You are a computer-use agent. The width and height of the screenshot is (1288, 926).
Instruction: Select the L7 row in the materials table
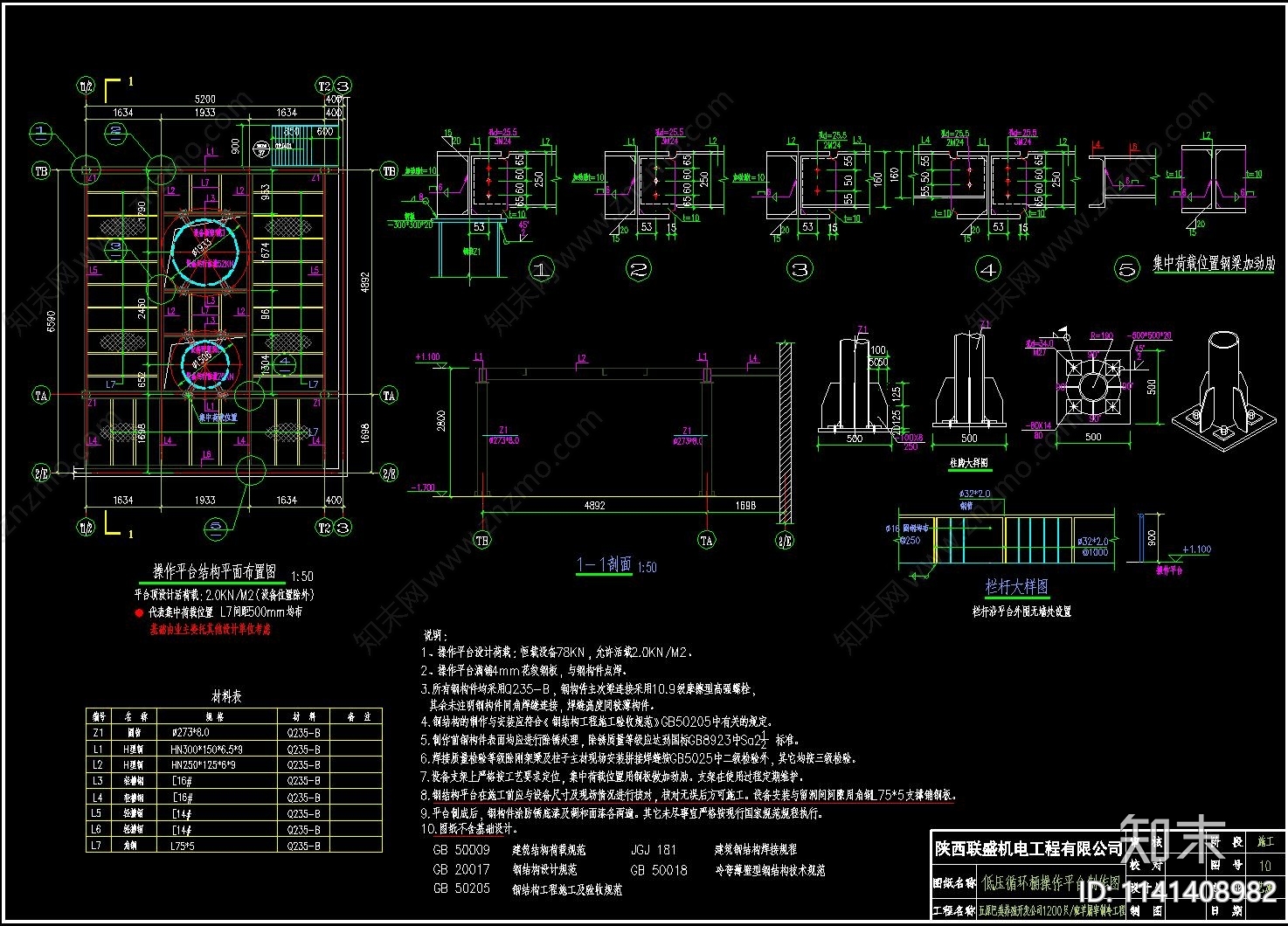pos(233,846)
